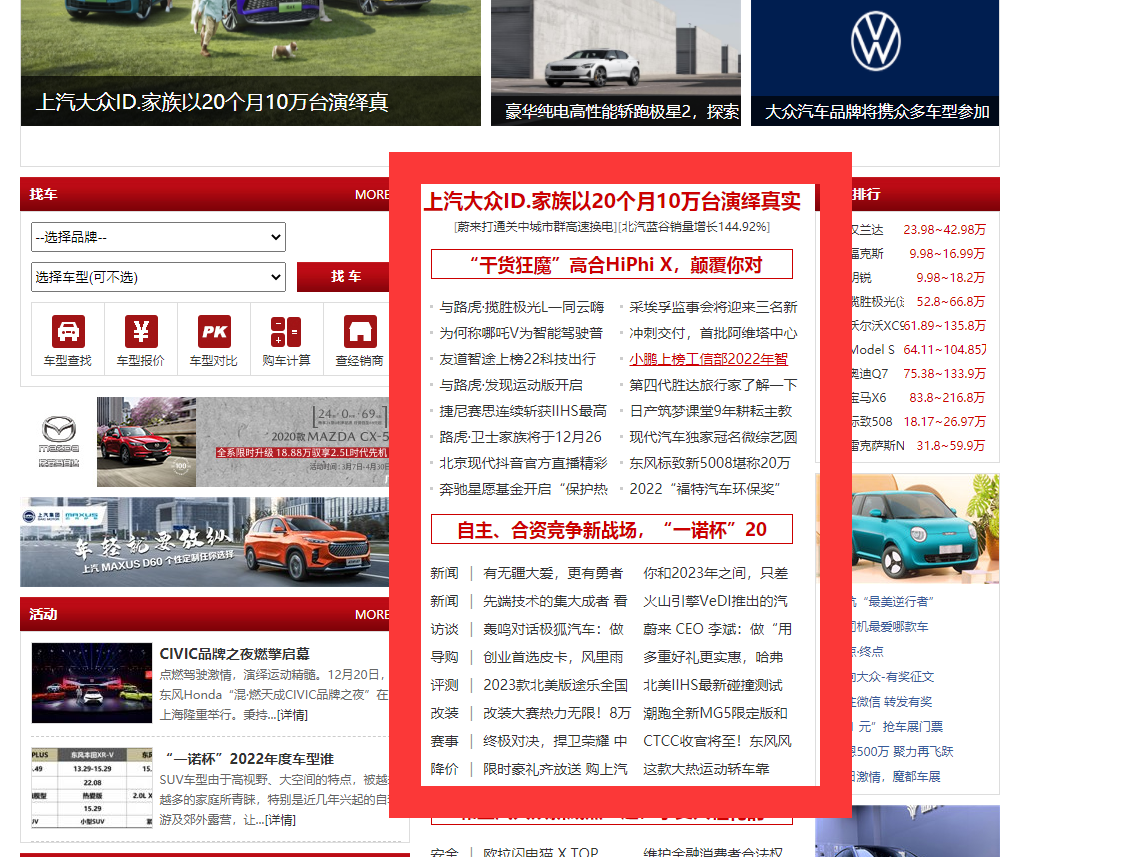Open the “干货狂魔”高合HiPhi X headline
The image size is (1138, 857).
click(x=612, y=264)
